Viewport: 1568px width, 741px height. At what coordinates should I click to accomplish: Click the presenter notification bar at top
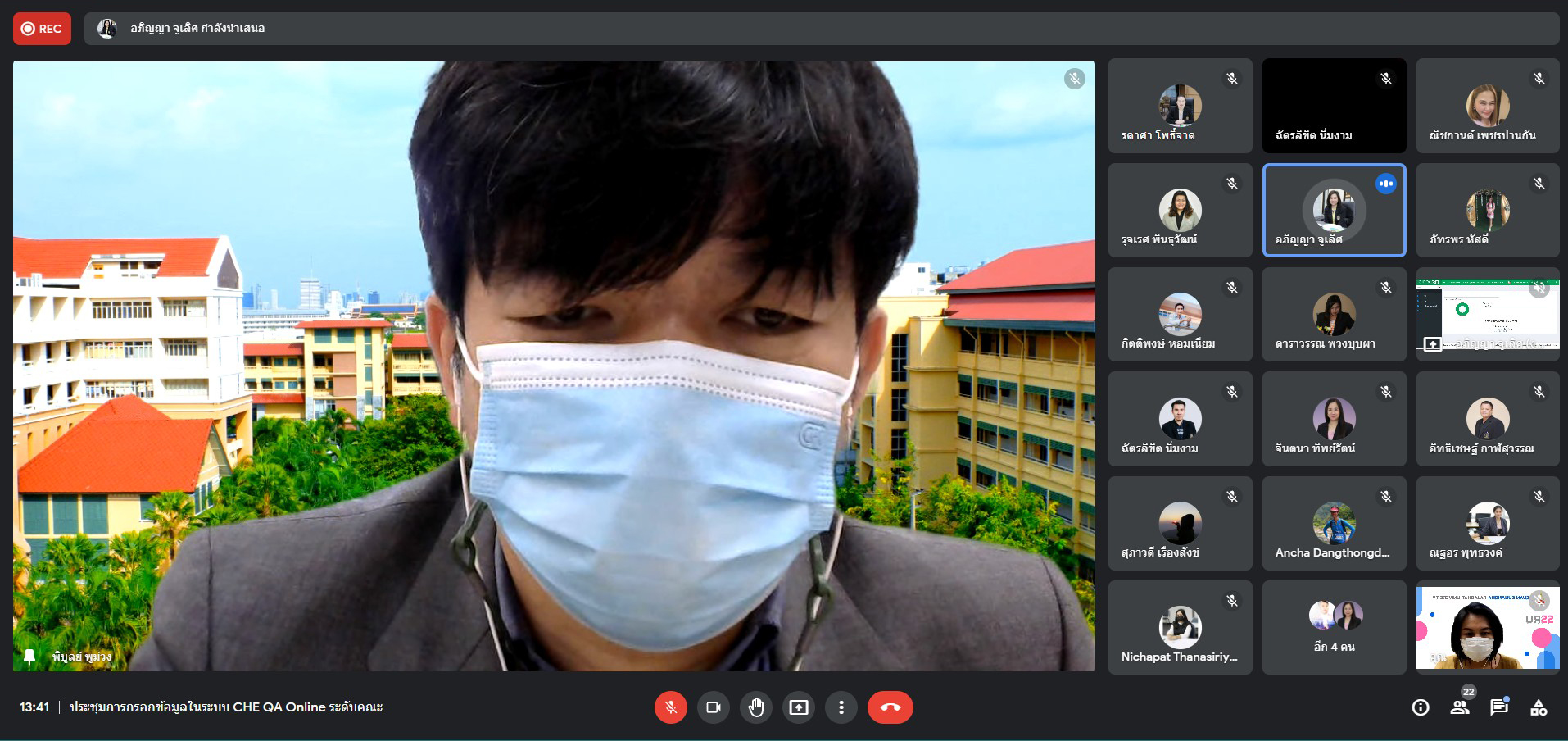coord(821,29)
